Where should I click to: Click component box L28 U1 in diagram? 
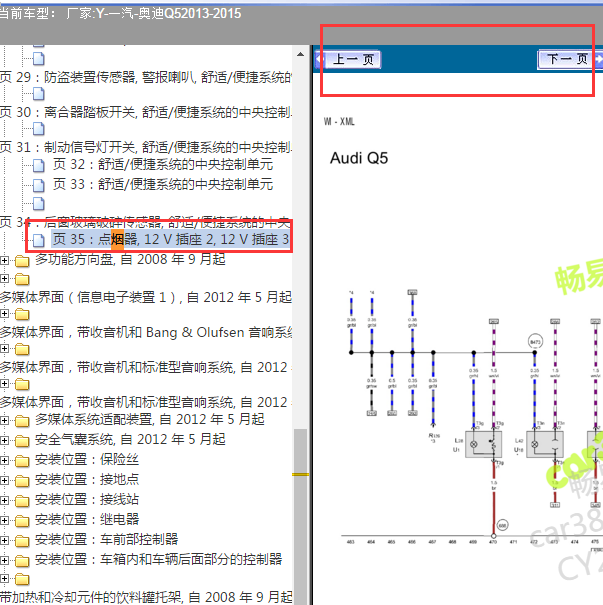point(483,444)
